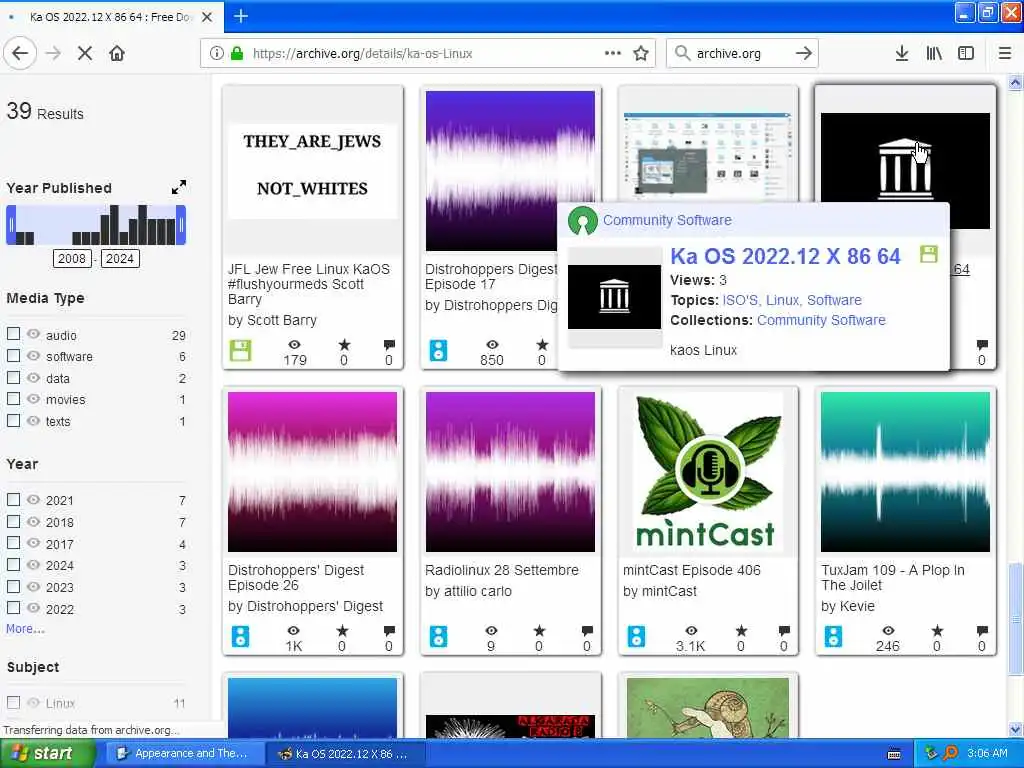
Task: Bookmark this page with the star icon
Action: (641, 54)
